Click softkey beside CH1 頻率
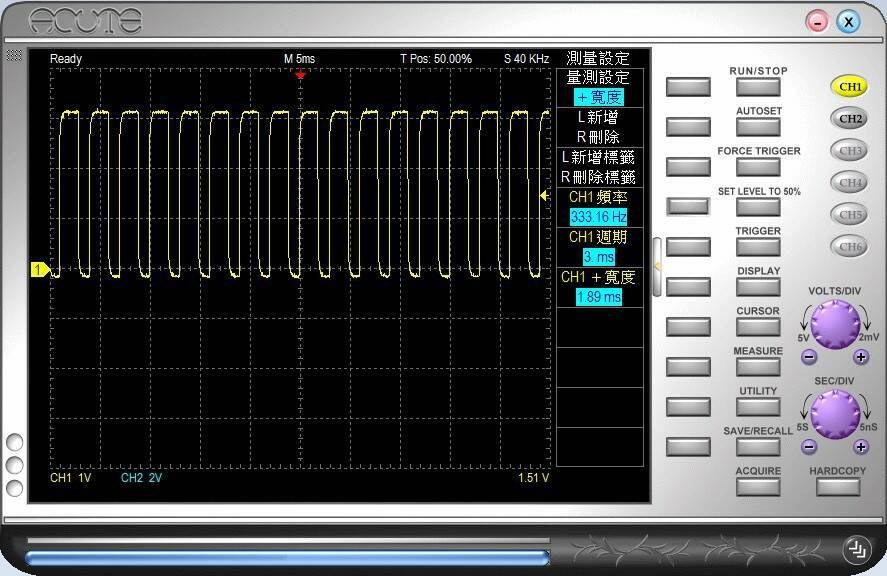The image size is (887, 576). [x=688, y=207]
